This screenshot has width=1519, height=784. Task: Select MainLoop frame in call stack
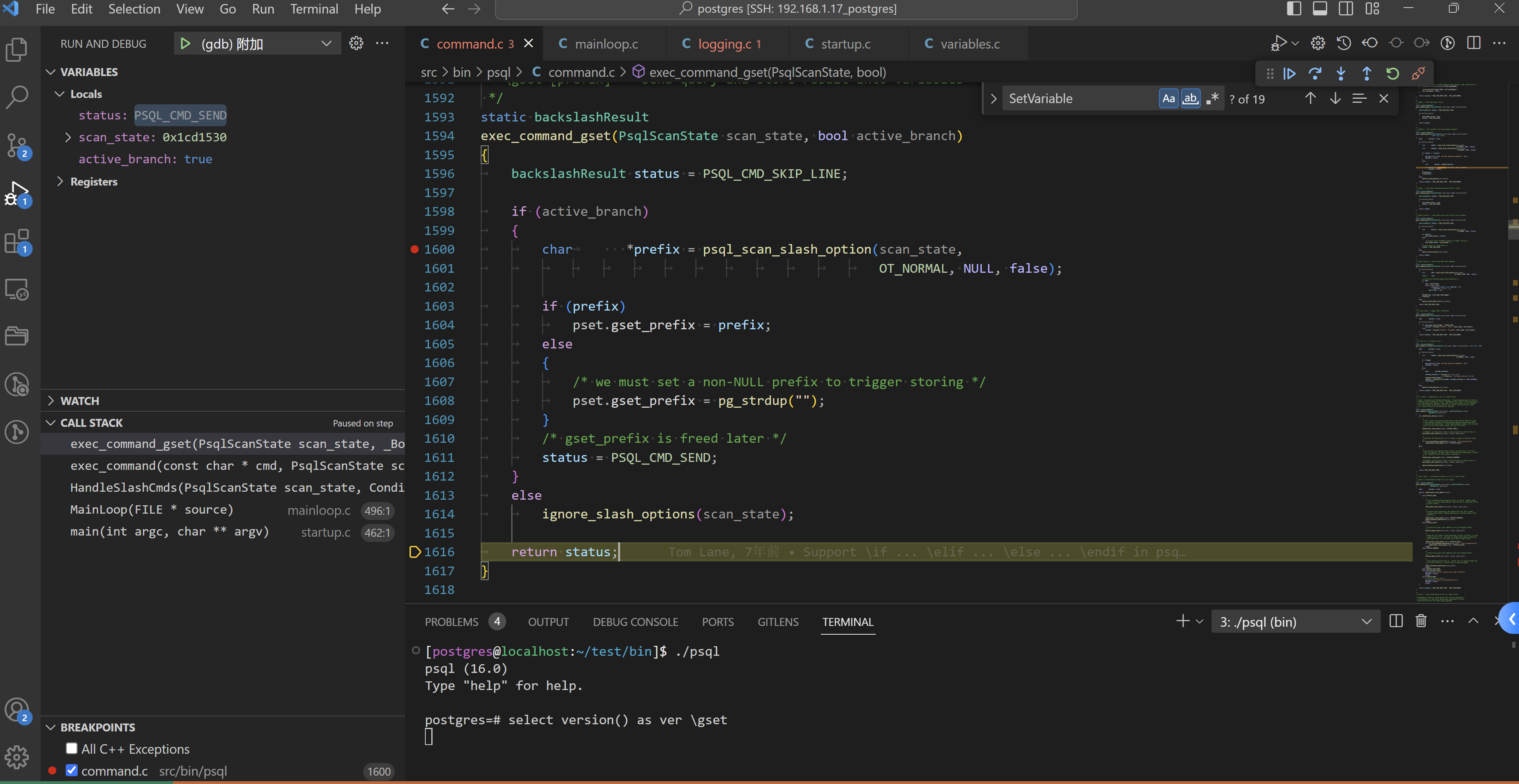click(x=152, y=510)
